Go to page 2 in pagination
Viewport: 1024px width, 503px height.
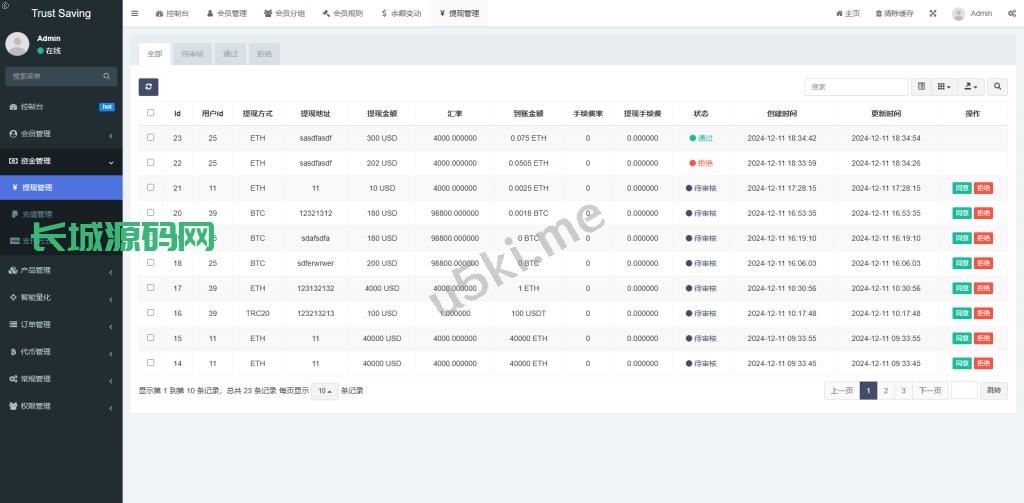point(886,390)
